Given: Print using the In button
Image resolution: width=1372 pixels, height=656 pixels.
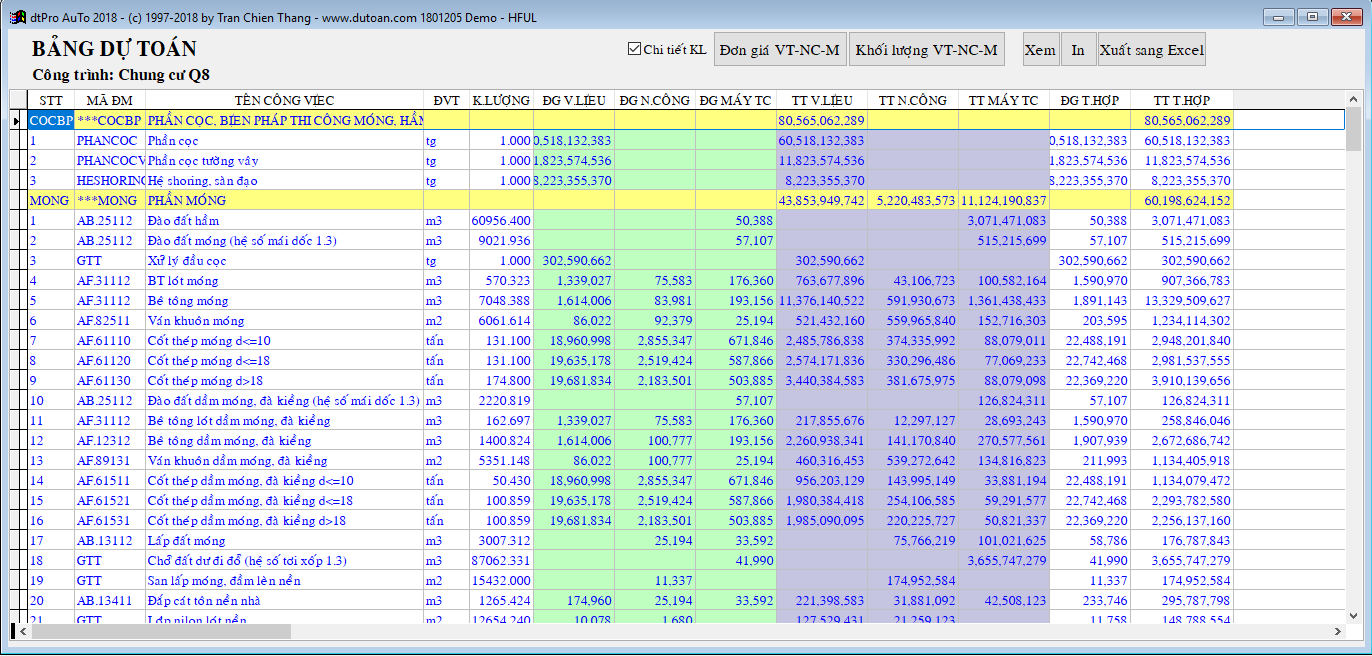Looking at the screenshot, I should tap(1077, 50).
